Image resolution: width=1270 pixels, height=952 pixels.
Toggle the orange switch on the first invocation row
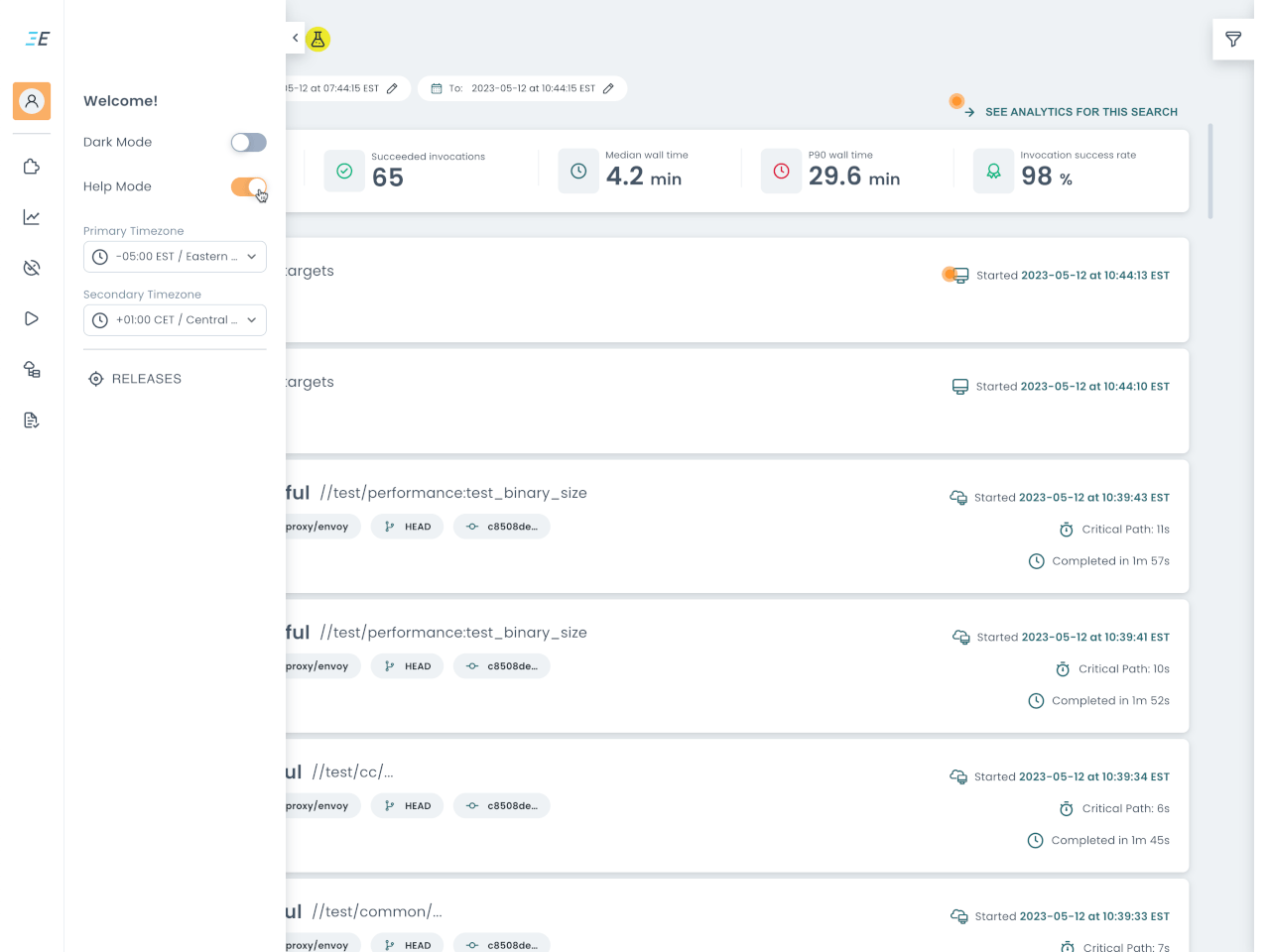(x=954, y=275)
